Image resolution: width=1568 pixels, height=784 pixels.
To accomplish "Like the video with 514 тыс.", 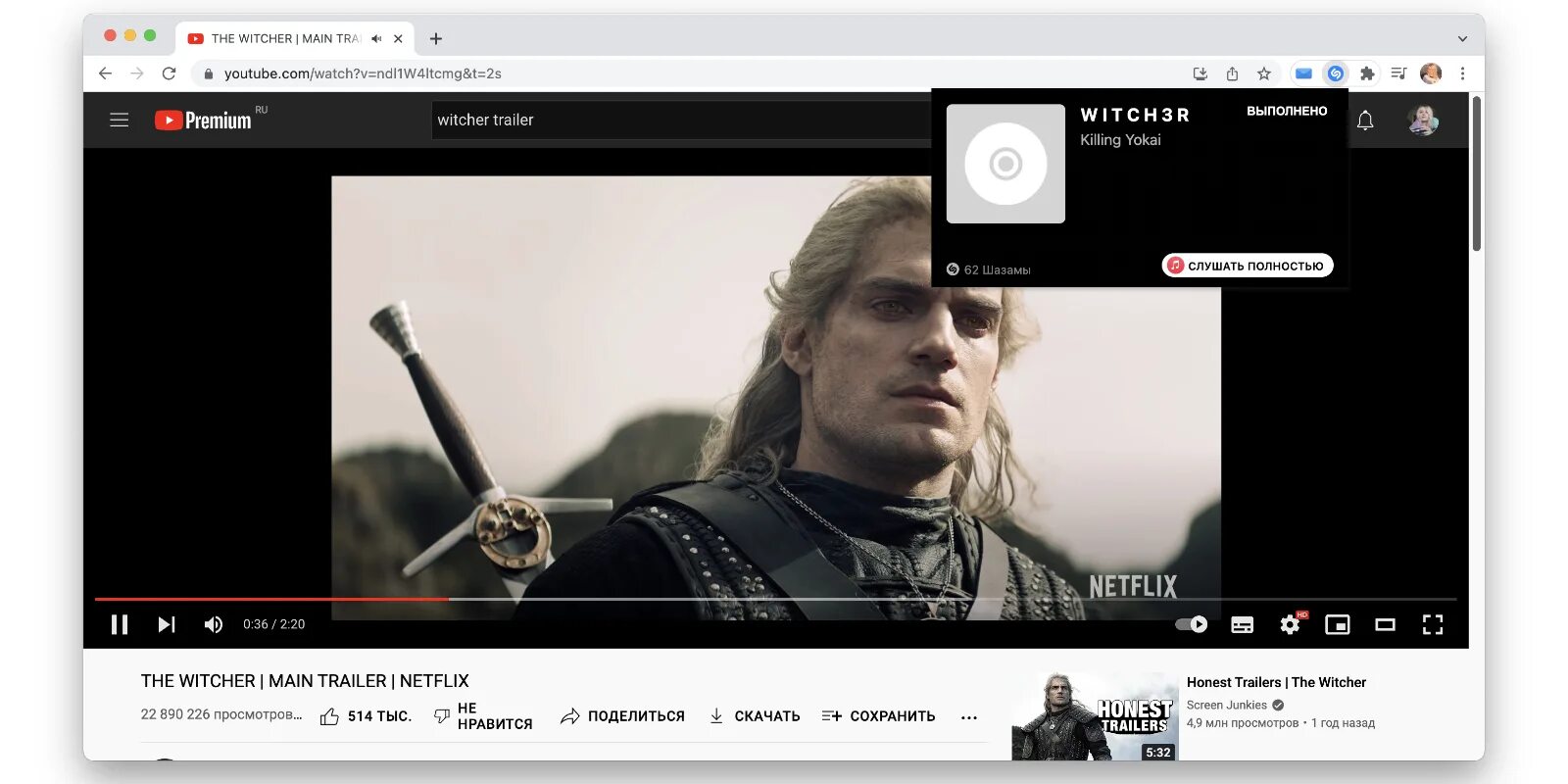I will (366, 716).
